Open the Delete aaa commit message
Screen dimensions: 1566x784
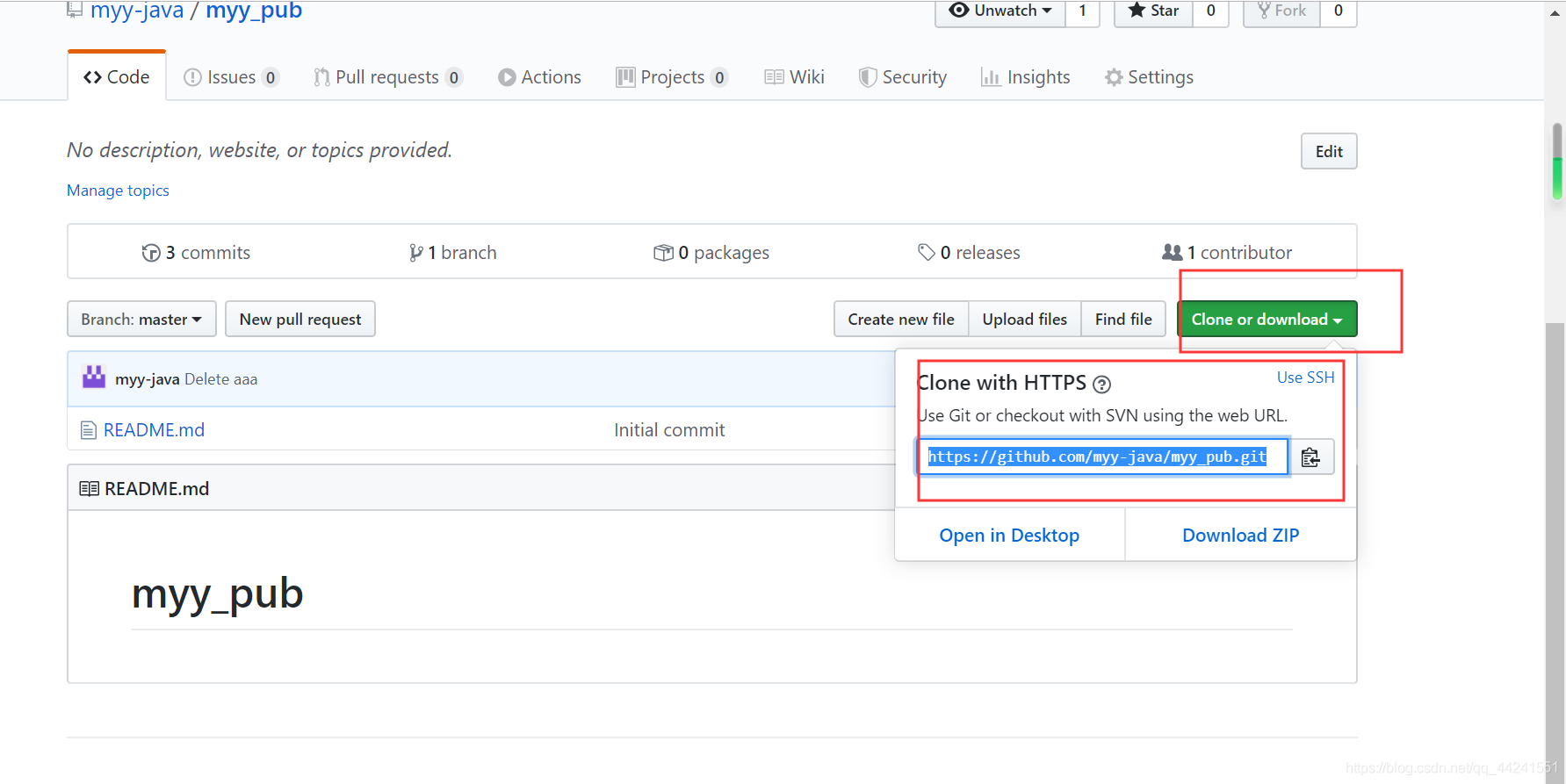[221, 379]
